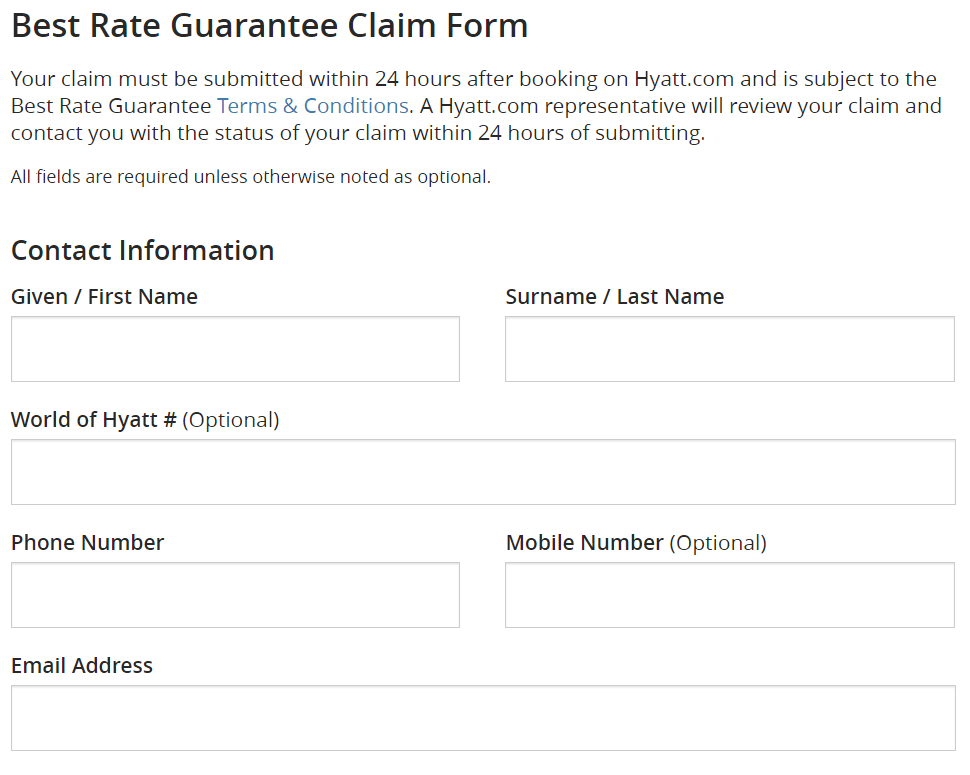Screen dimensions: 970x775
Task: Open the Terms & Conditions link
Action: tap(312, 106)
